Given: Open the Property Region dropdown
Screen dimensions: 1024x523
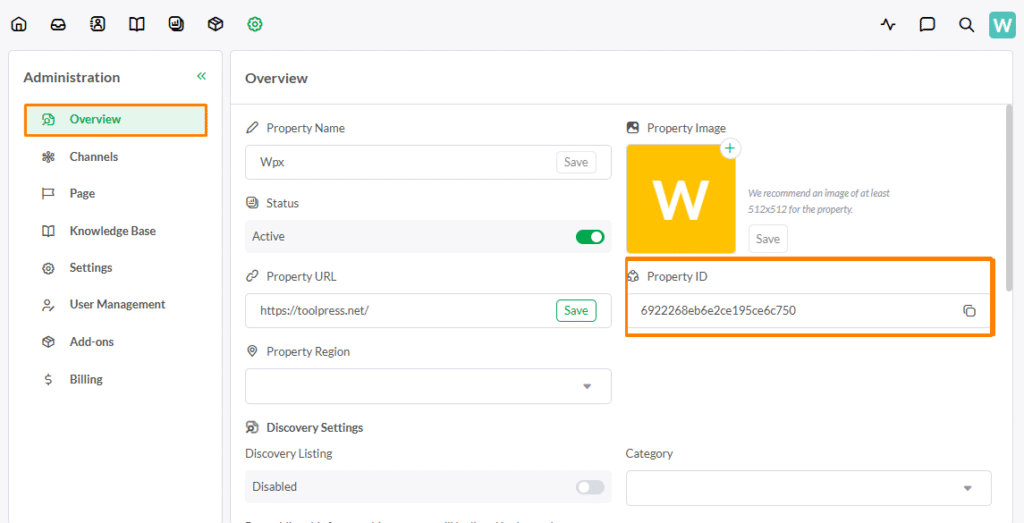Looking at the screenshot, I should (428, 386).
